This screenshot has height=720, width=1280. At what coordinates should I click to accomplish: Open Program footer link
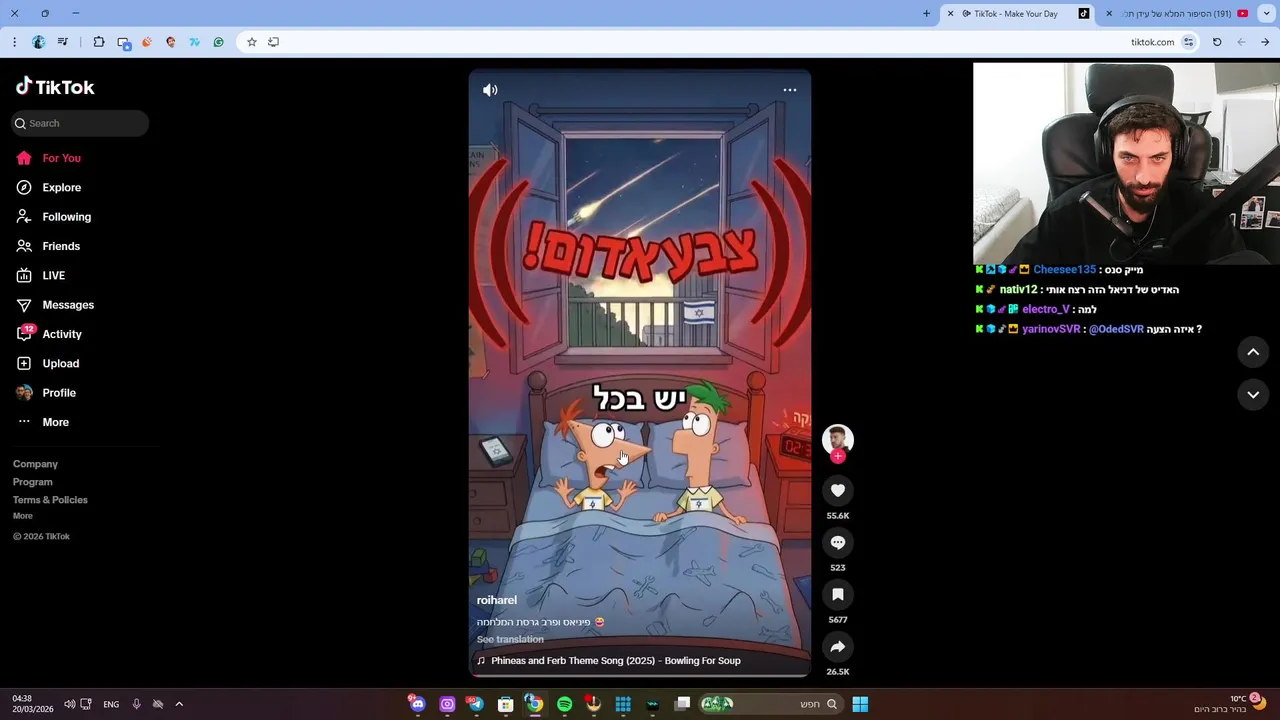click(33, 482)
